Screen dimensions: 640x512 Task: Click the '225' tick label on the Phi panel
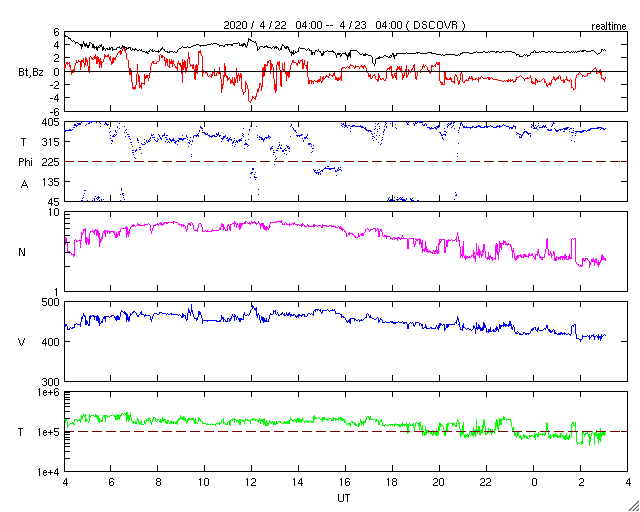coord(51,162)
